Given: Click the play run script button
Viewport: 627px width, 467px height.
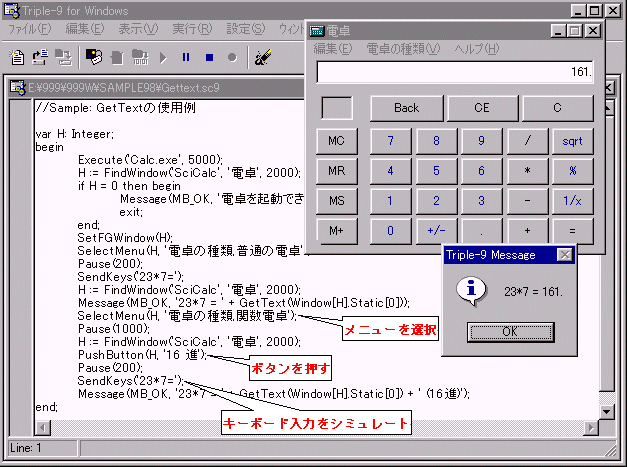Looking at the screenshot, I should 163,58.
